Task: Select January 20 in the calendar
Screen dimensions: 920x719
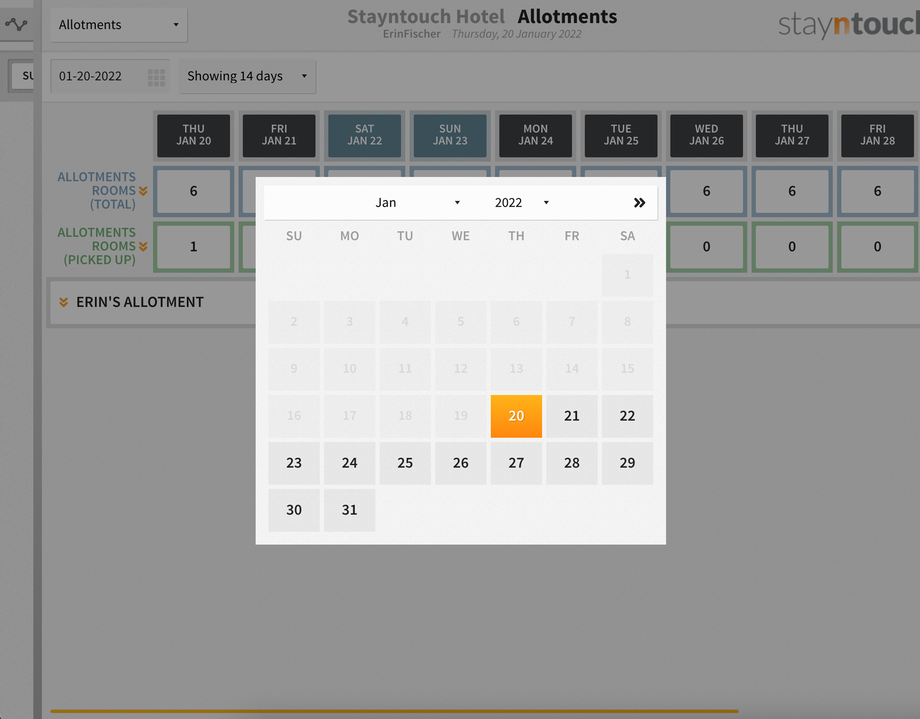Action: tap(516, 416)
